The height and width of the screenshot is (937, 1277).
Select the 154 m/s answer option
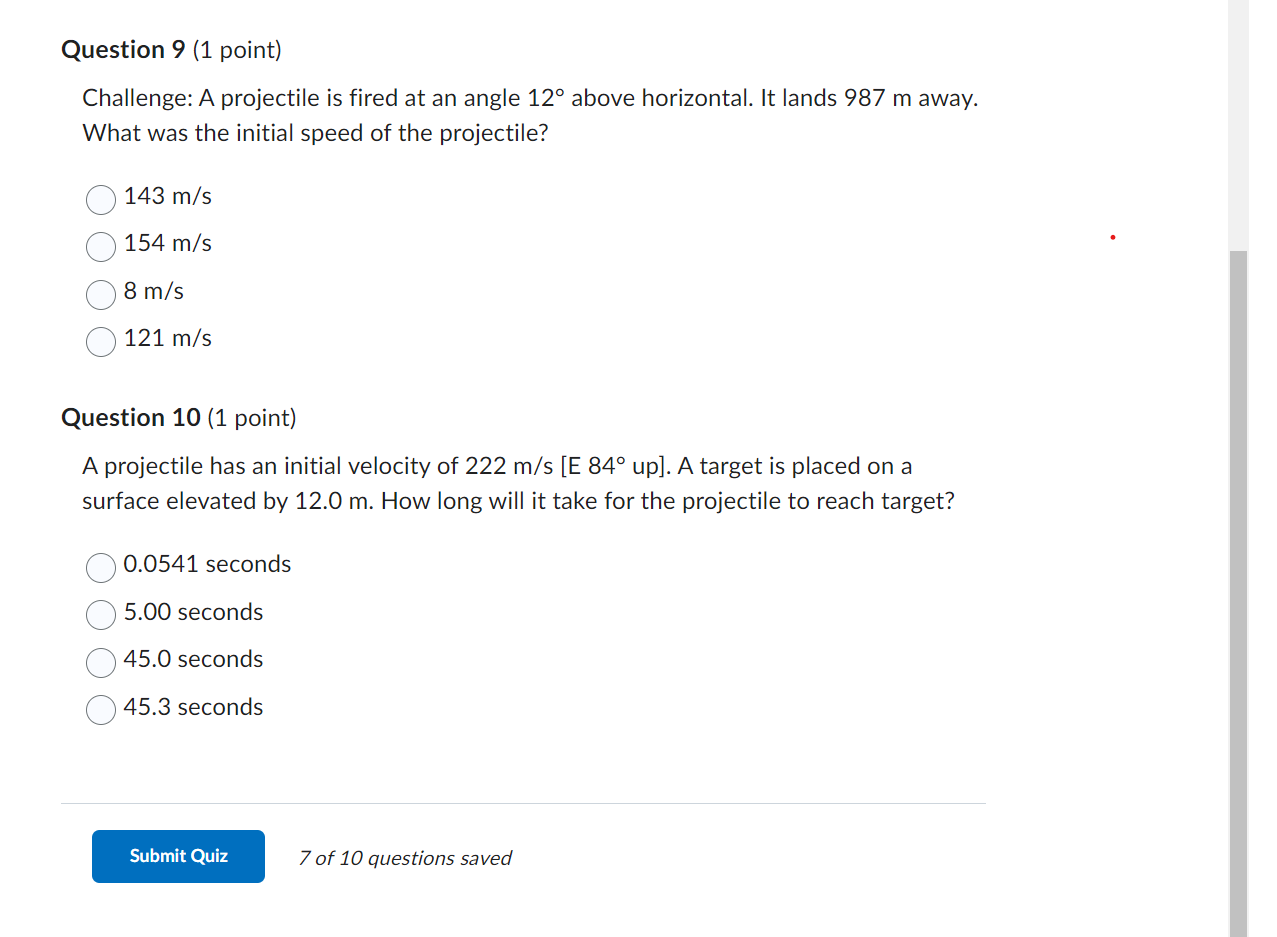coord(100,247)
